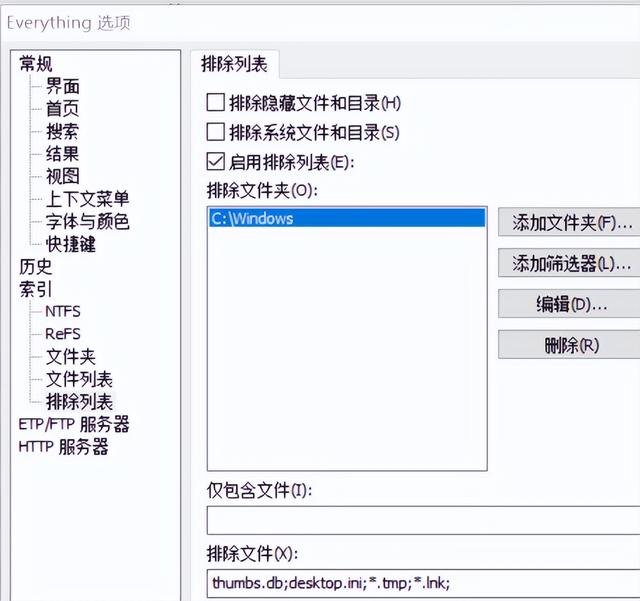Open ETP/FTP 服务器 settings
This screenshot has width=640, height=601.
(74, 424)
